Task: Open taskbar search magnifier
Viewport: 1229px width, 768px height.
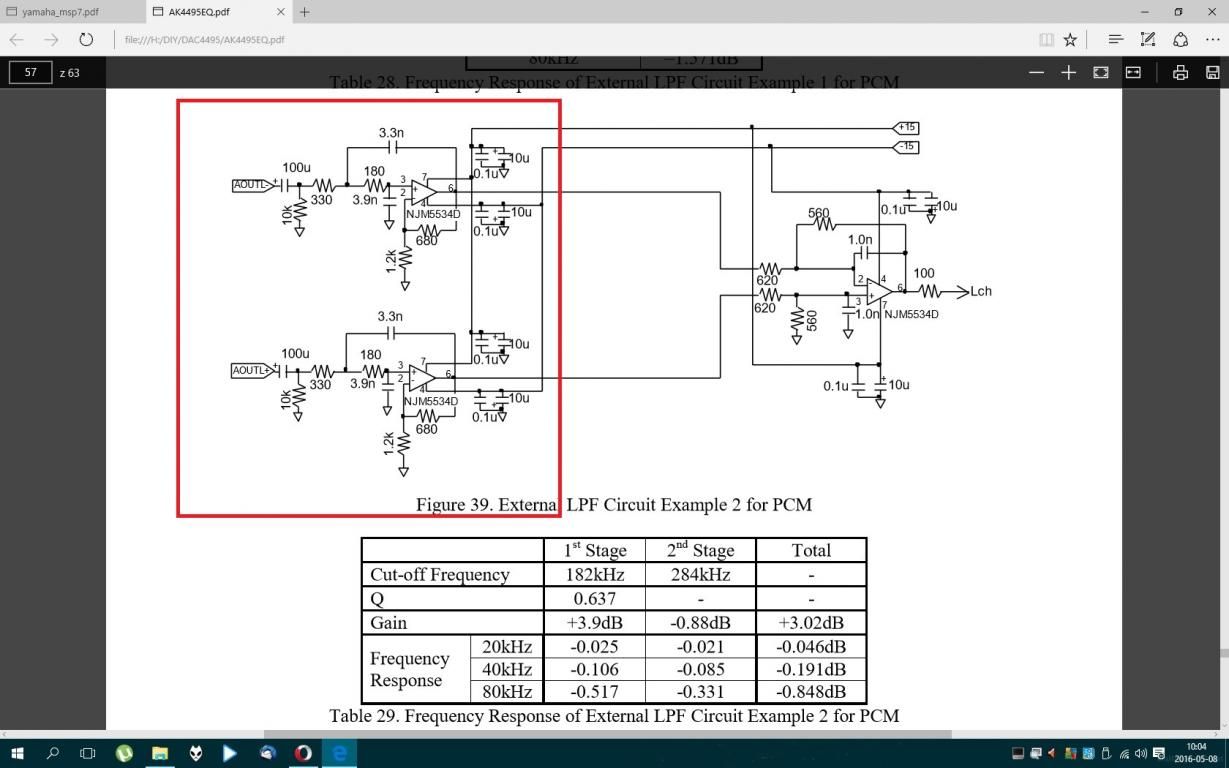Action: pos(53,753)
